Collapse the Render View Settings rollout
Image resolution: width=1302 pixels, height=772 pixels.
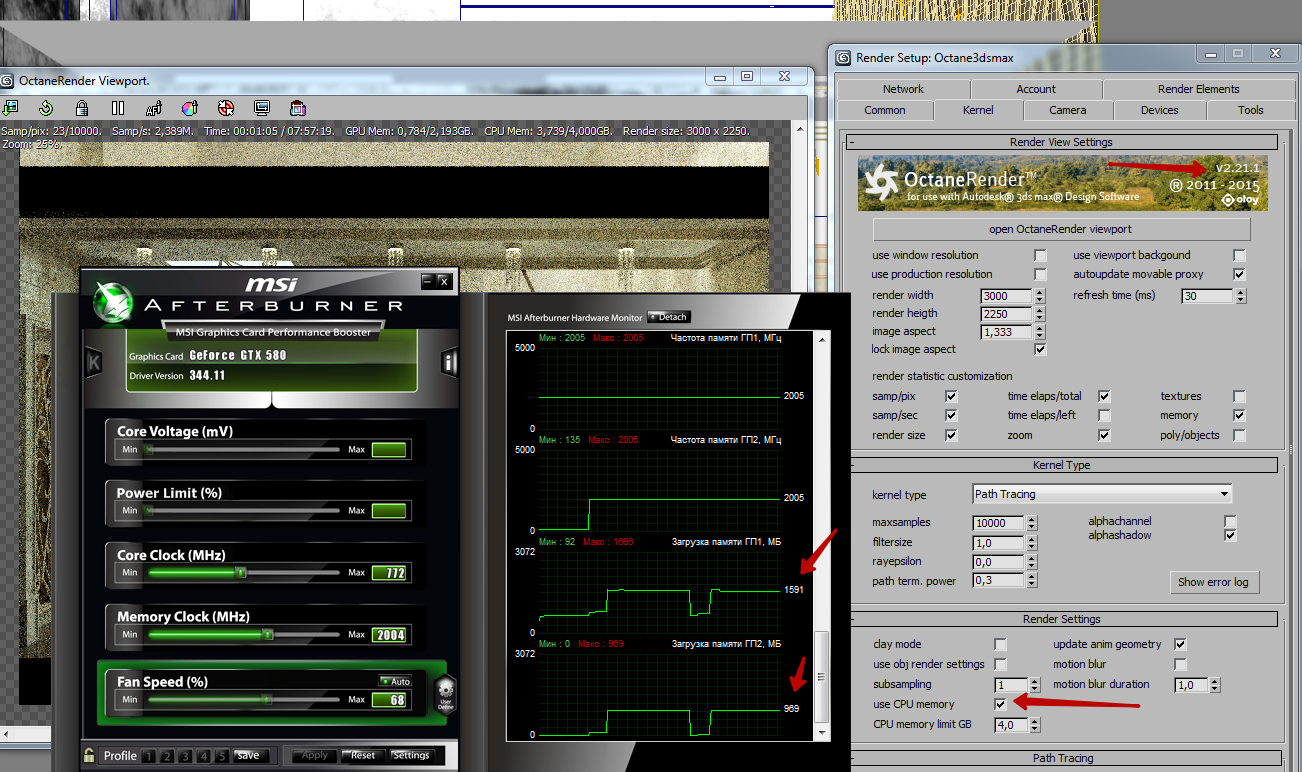click(x=1062, y=142)
